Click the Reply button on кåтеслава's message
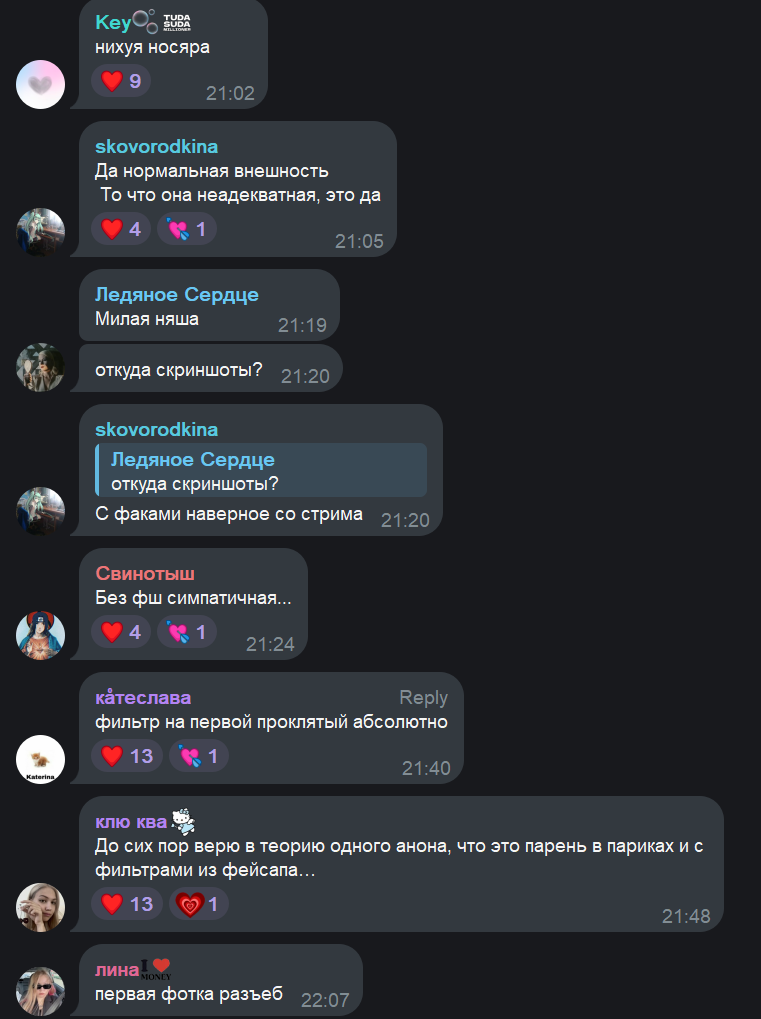 pos(423,697)
